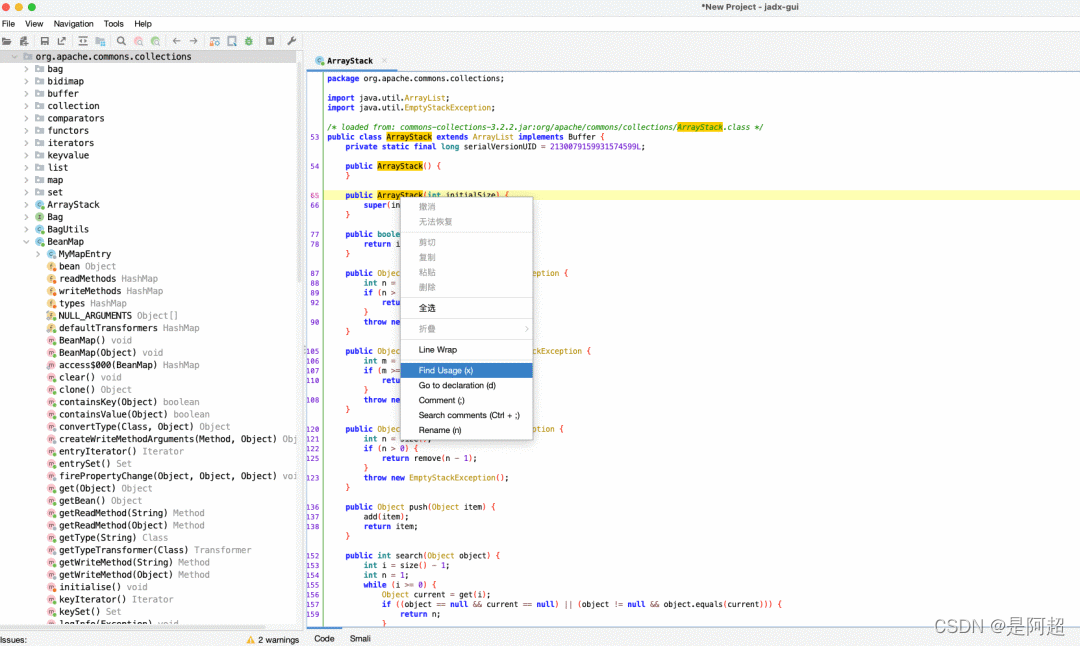Image resolution: width=1080 pixels, height=646 pixels.
Task: Click the field icon beside readMethods
Action: tap(51, 279)
